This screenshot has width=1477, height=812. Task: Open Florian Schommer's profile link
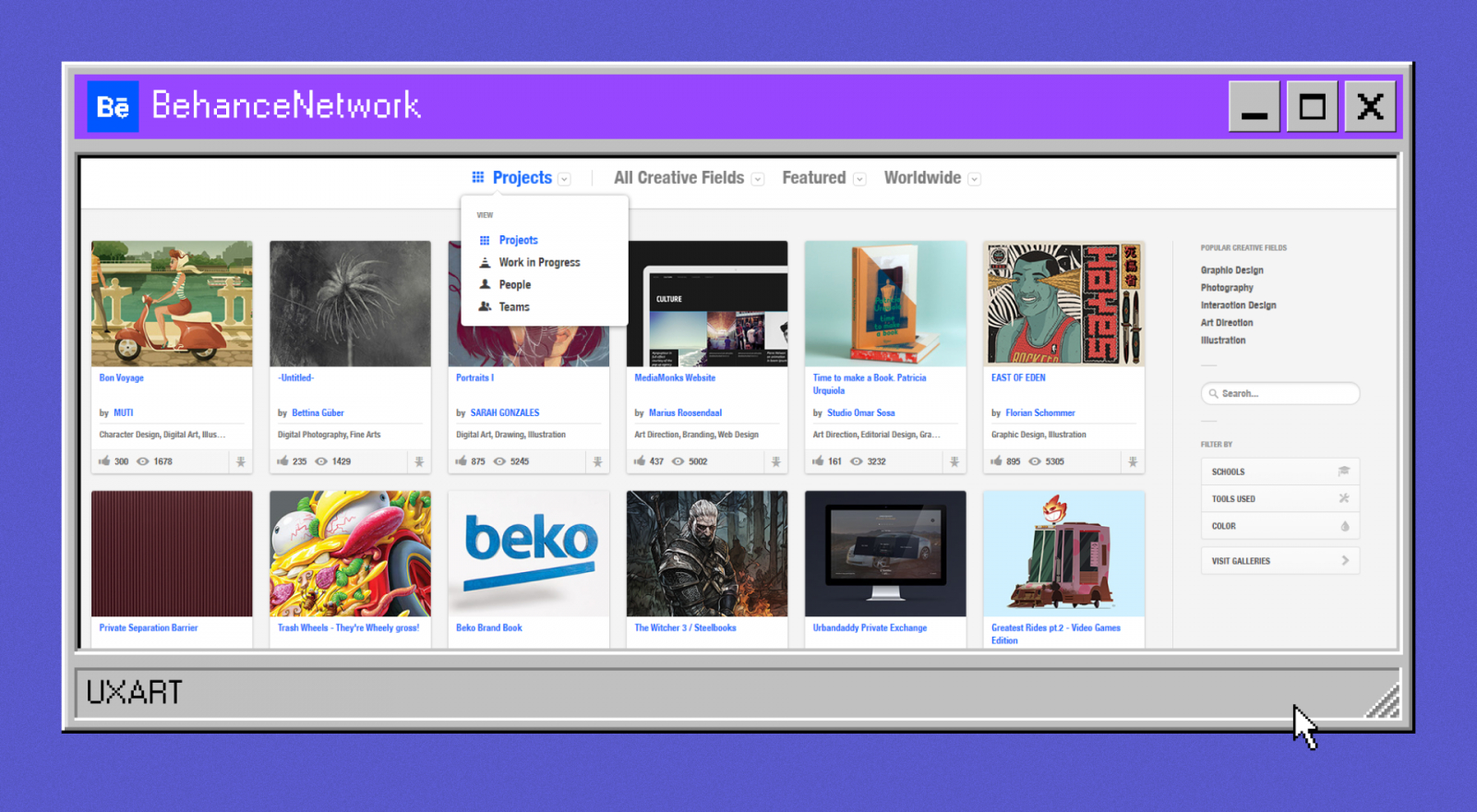pyautogui.click(x=1040, y=412)
